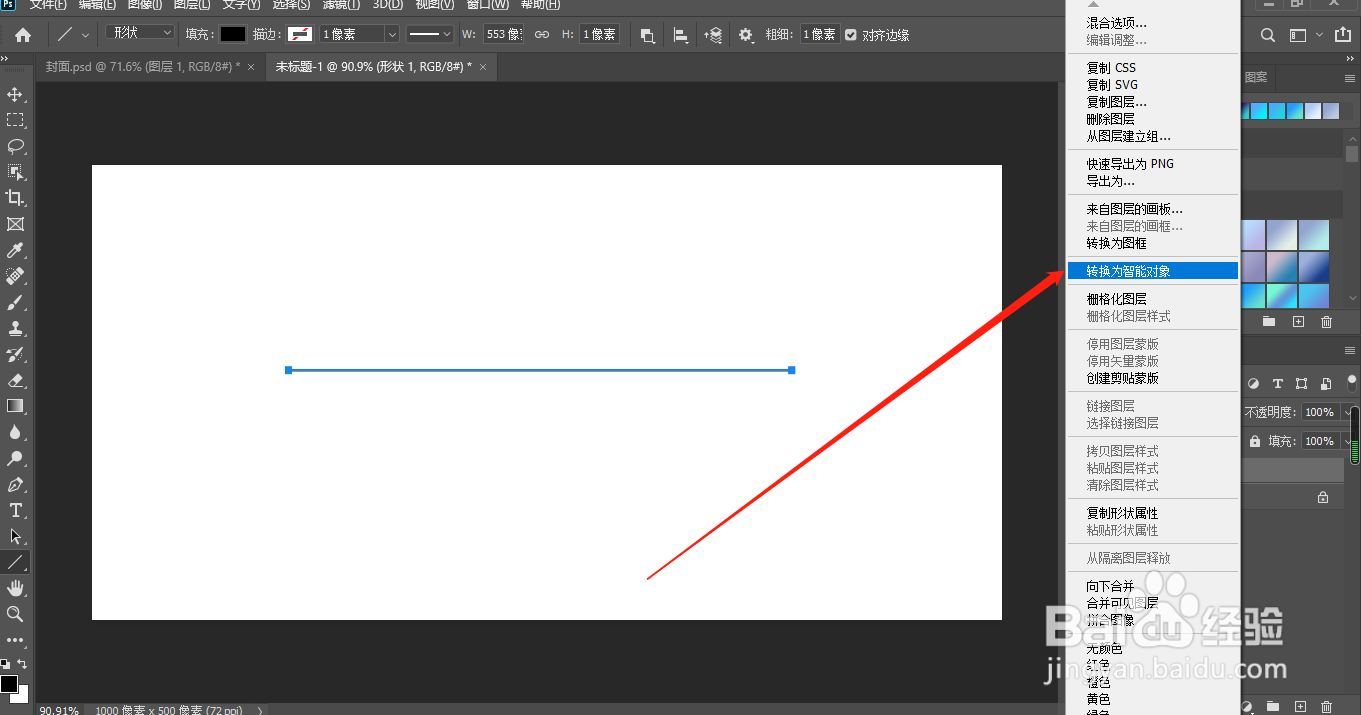
Task: Click the share export icon at top right
Action: [1344, 35]
